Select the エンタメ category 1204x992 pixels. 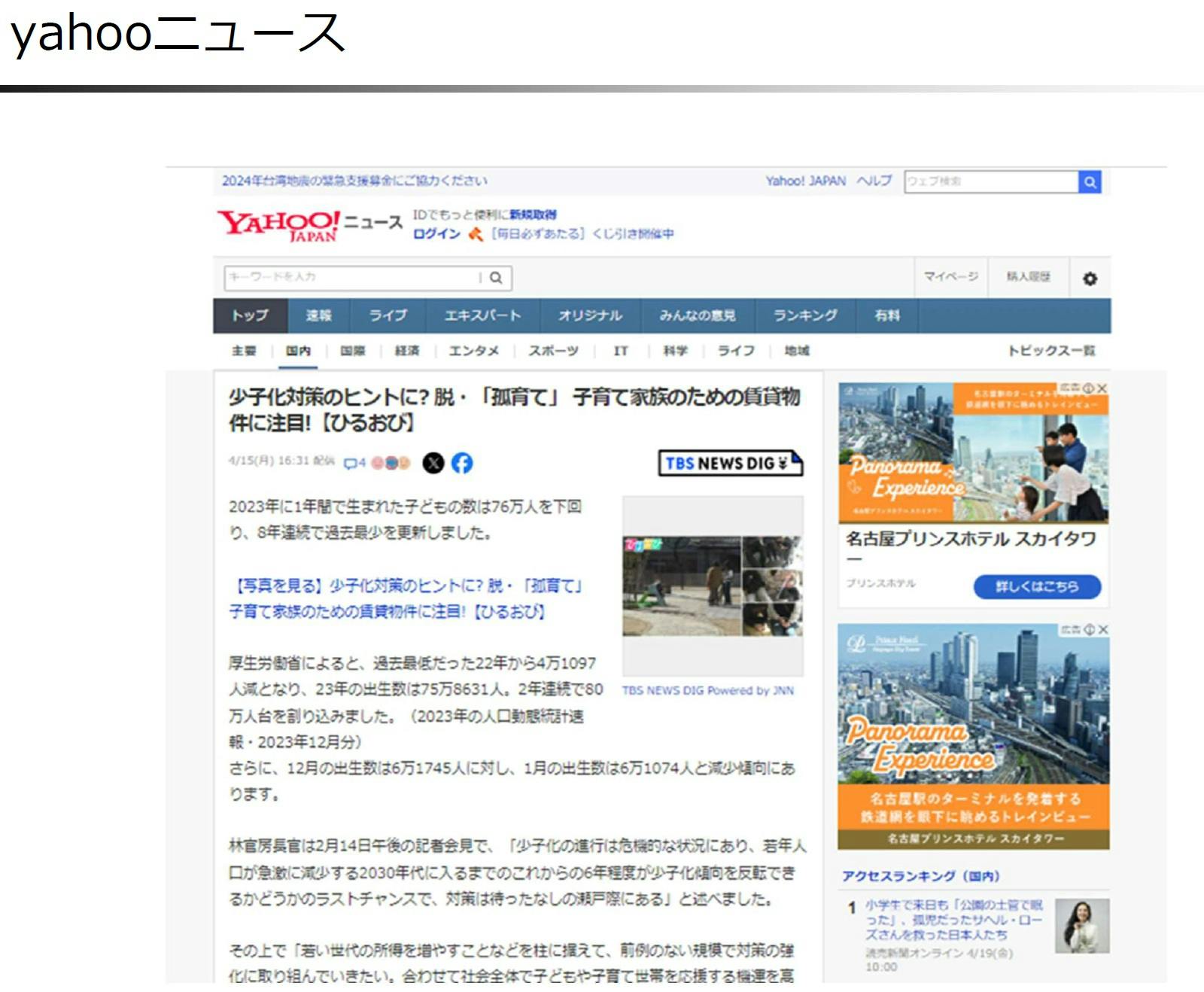click(473, 351)
